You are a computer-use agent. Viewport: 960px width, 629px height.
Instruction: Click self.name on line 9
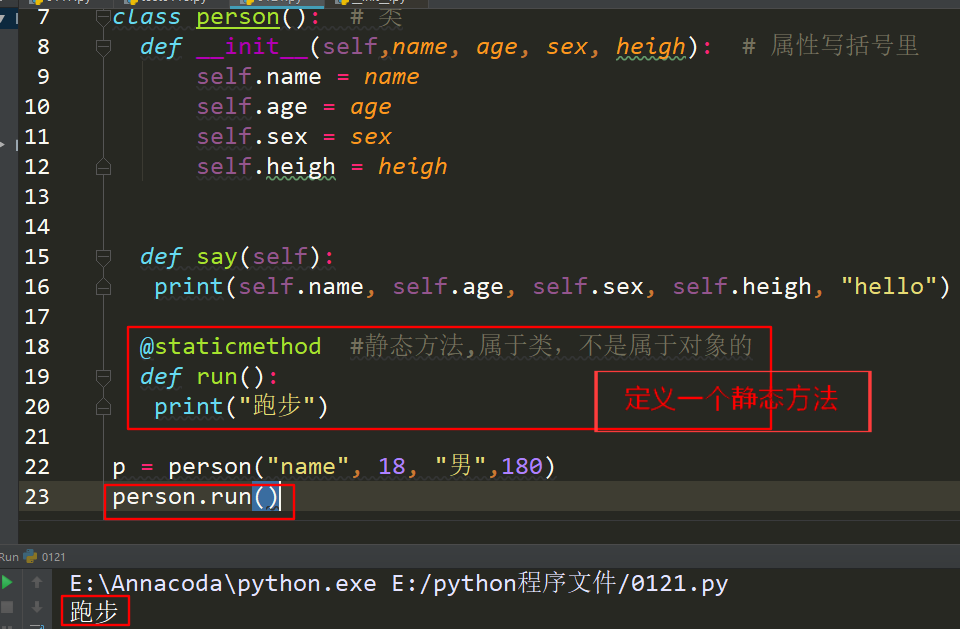258,77
